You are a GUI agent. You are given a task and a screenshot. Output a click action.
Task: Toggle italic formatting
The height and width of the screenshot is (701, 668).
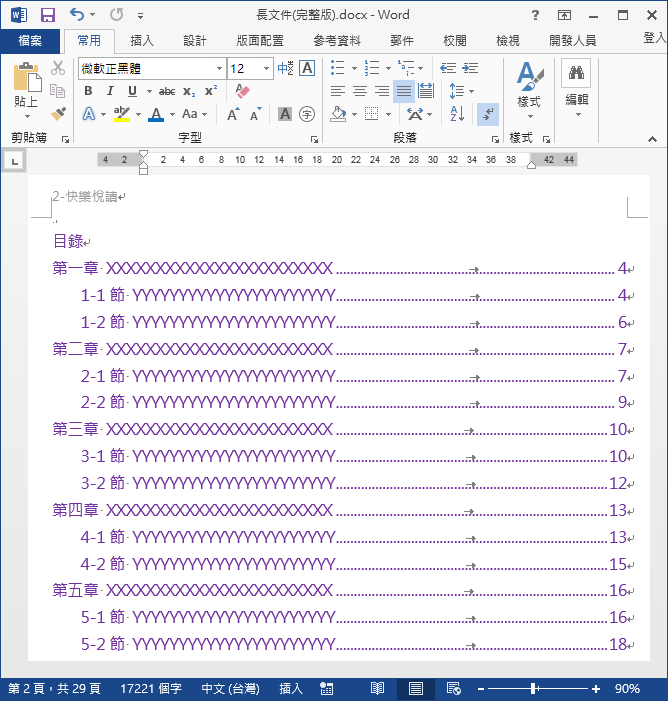(110, 91)
